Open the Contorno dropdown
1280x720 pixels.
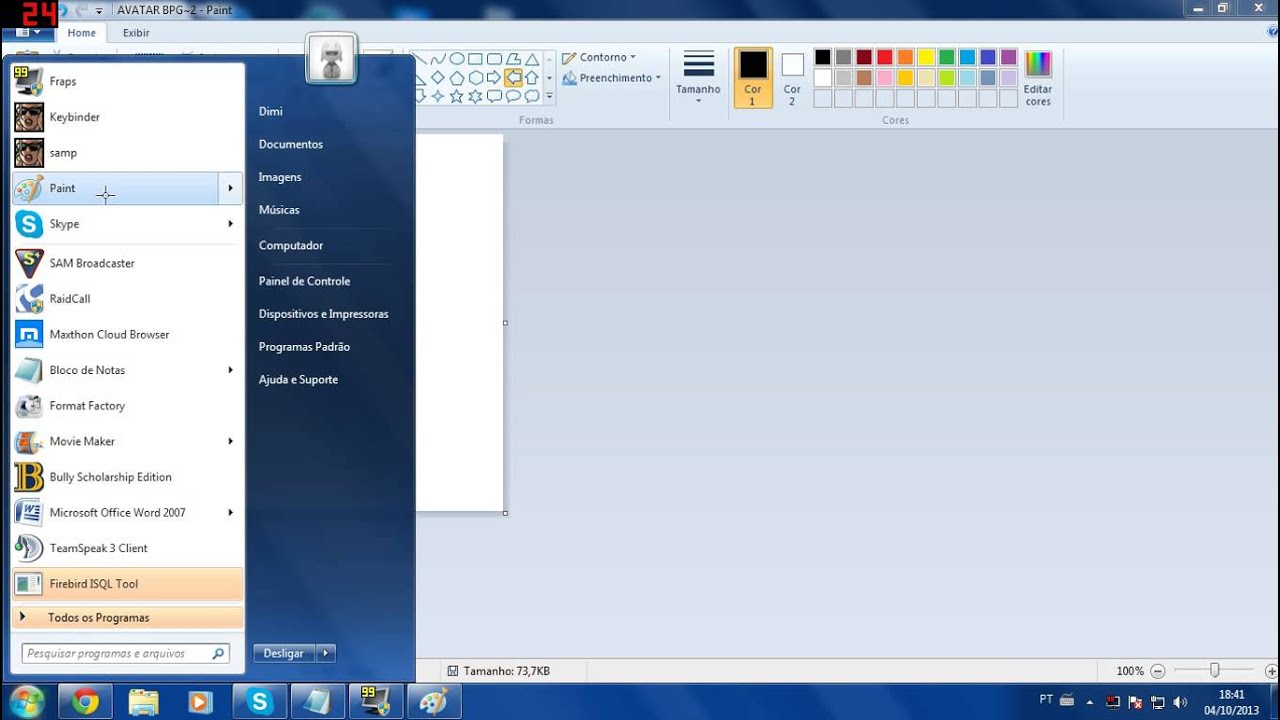click(599, 57)
